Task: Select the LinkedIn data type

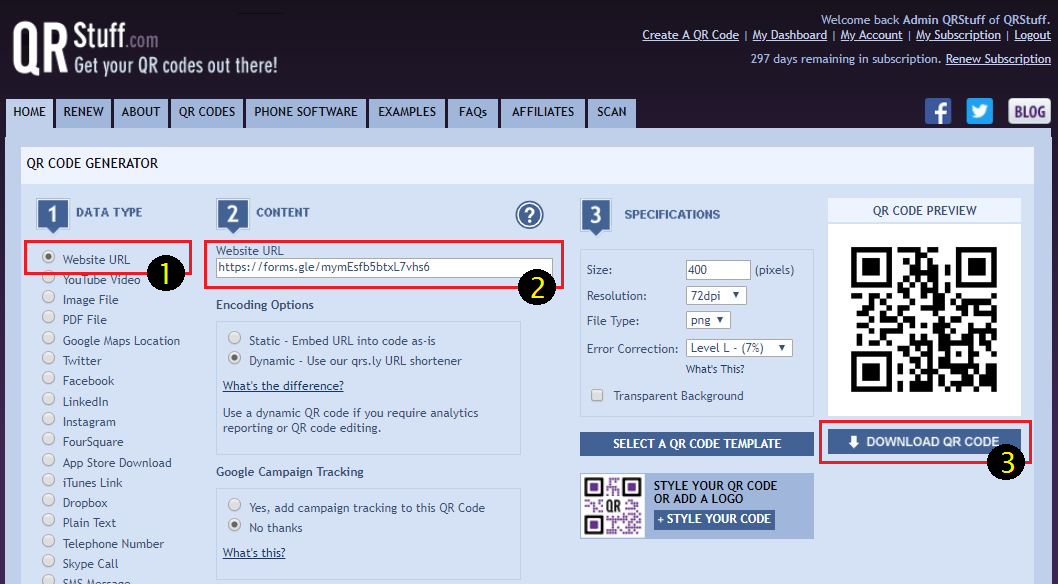Action: (x=48, y=399)
